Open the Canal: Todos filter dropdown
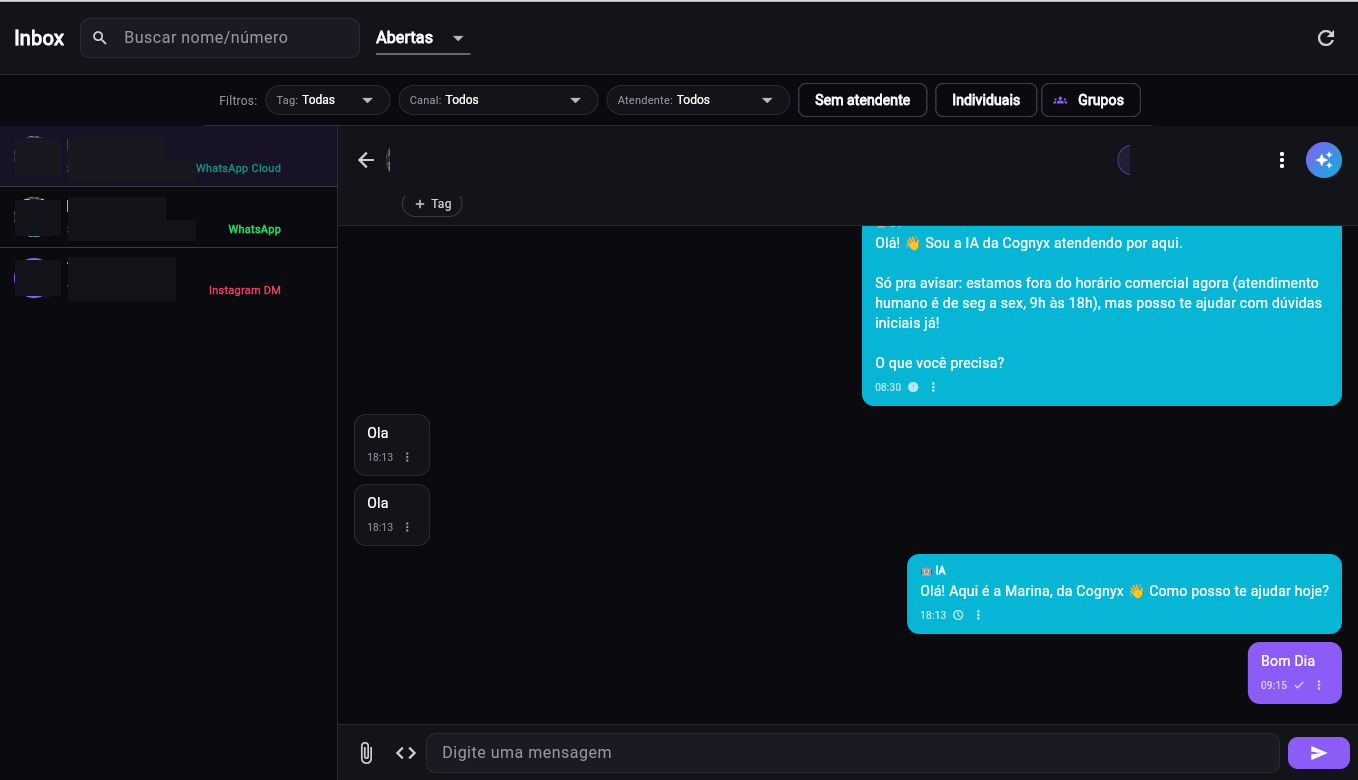1358x780 pixels. [x=498, y=100]
